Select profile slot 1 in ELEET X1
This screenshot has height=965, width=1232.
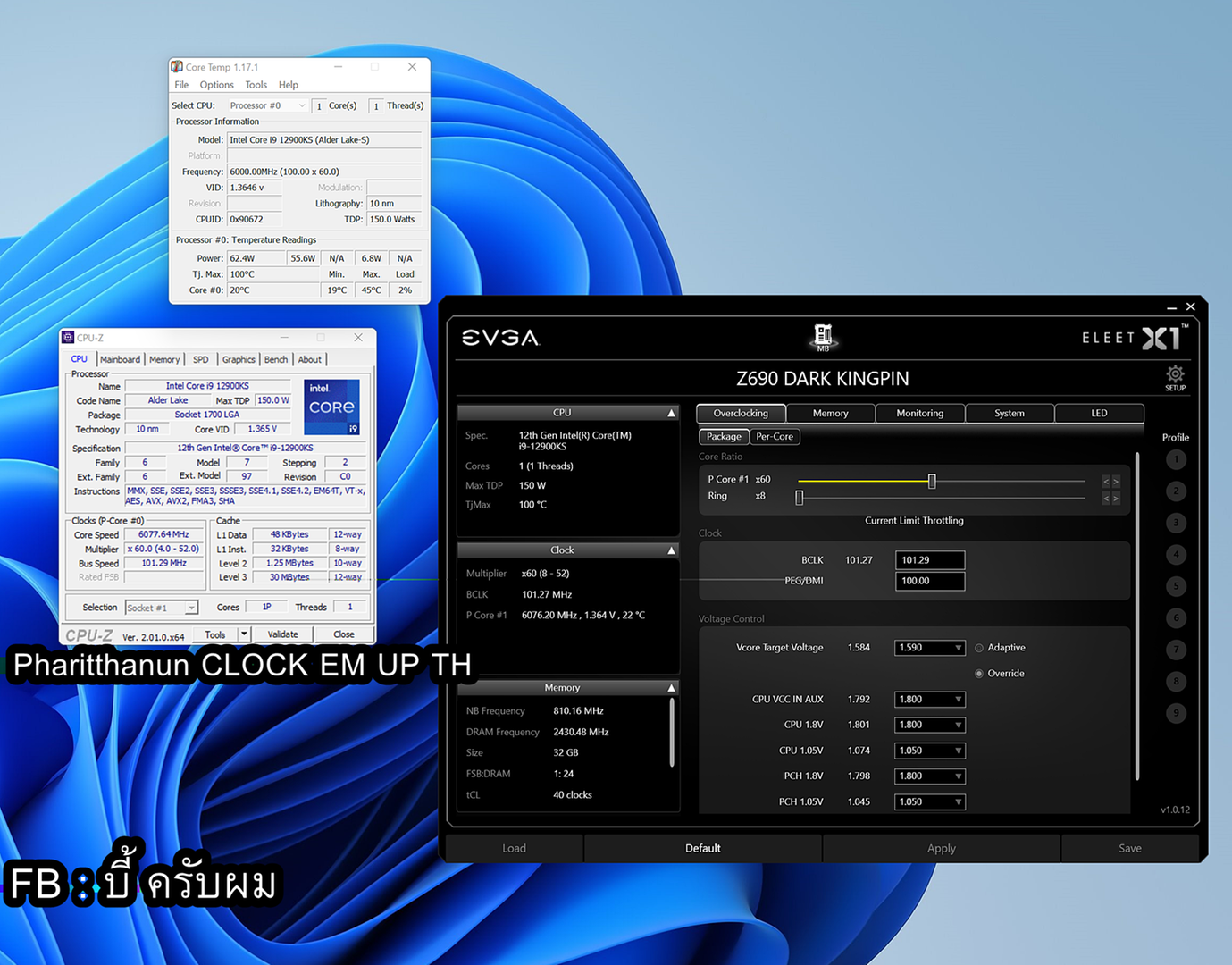click(x=1176, y=459)
